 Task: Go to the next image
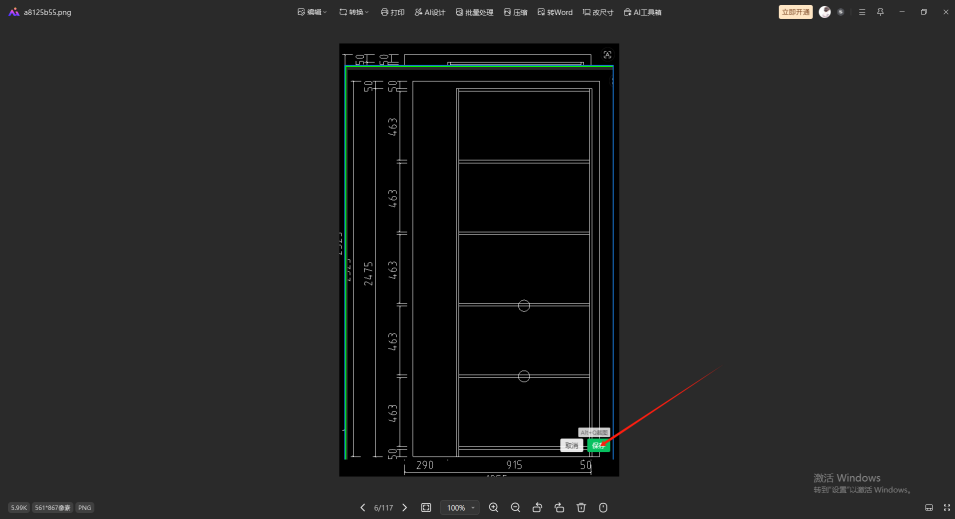pos(404,507)
